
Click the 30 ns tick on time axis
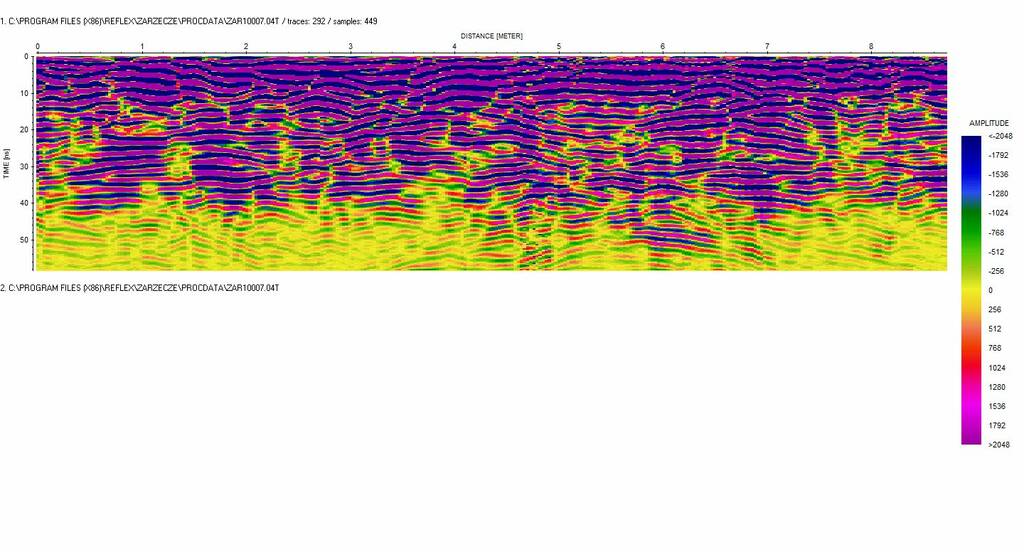tap(23, 166)
